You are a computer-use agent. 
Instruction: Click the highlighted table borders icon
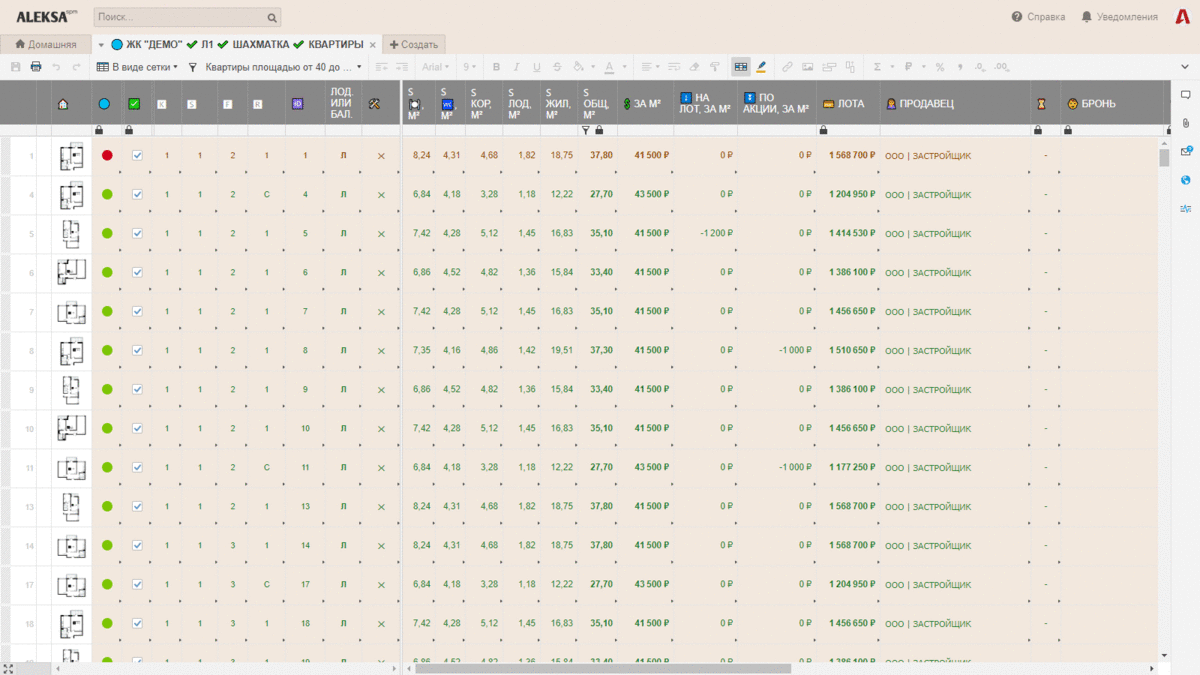[x=740, y=67]
